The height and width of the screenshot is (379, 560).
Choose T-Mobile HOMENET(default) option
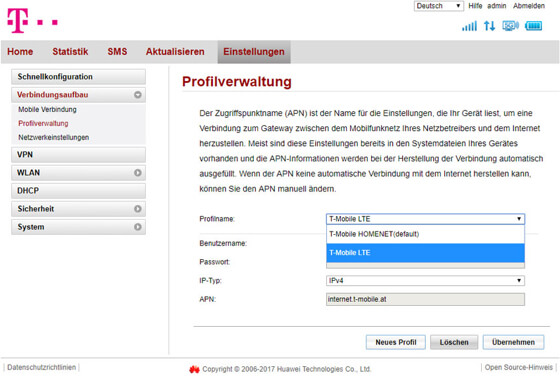[425, 234]
